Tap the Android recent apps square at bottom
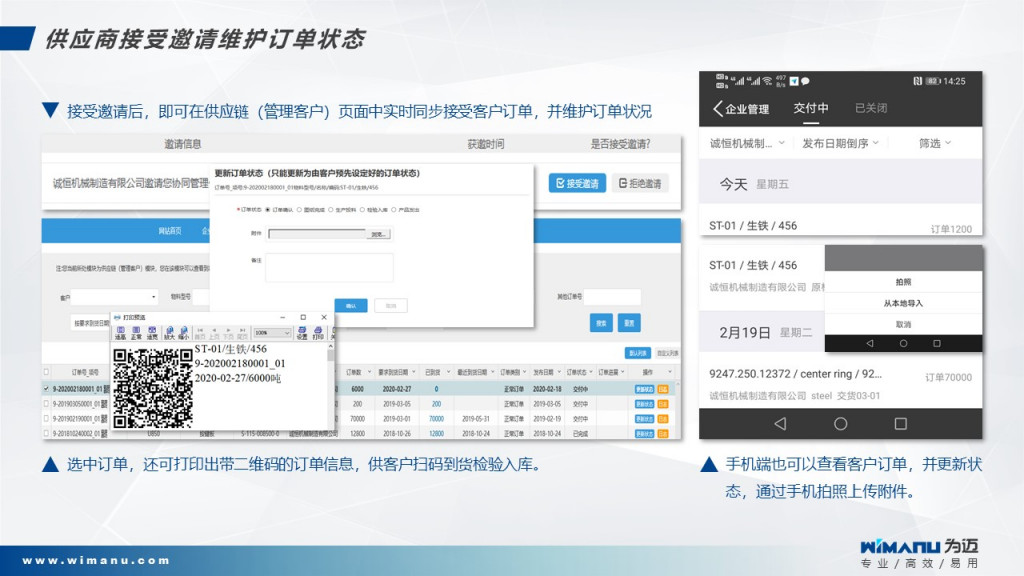1024x576 pixels. [900, 424]
